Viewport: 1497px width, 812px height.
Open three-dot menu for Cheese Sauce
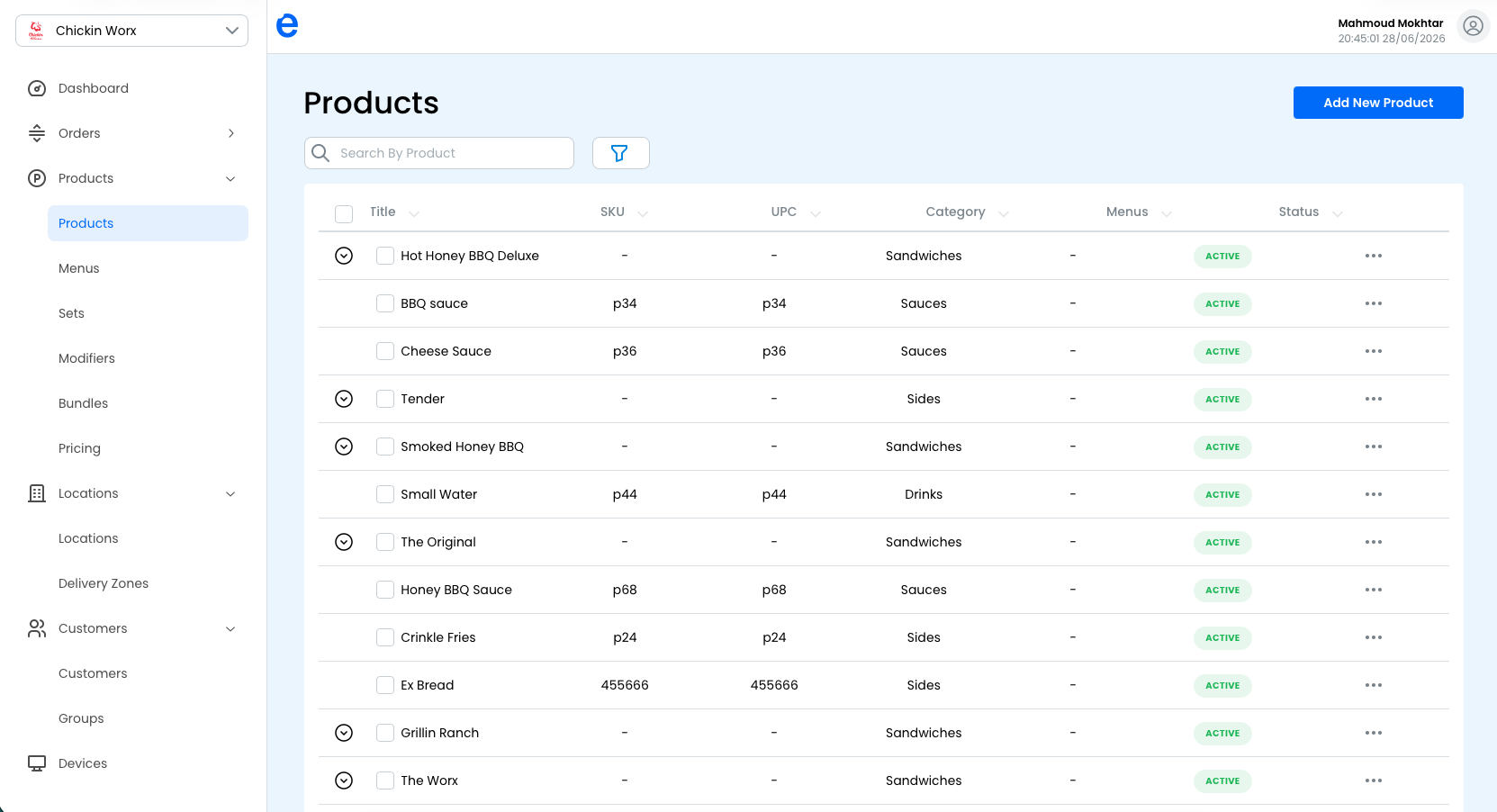point(1373,351)
